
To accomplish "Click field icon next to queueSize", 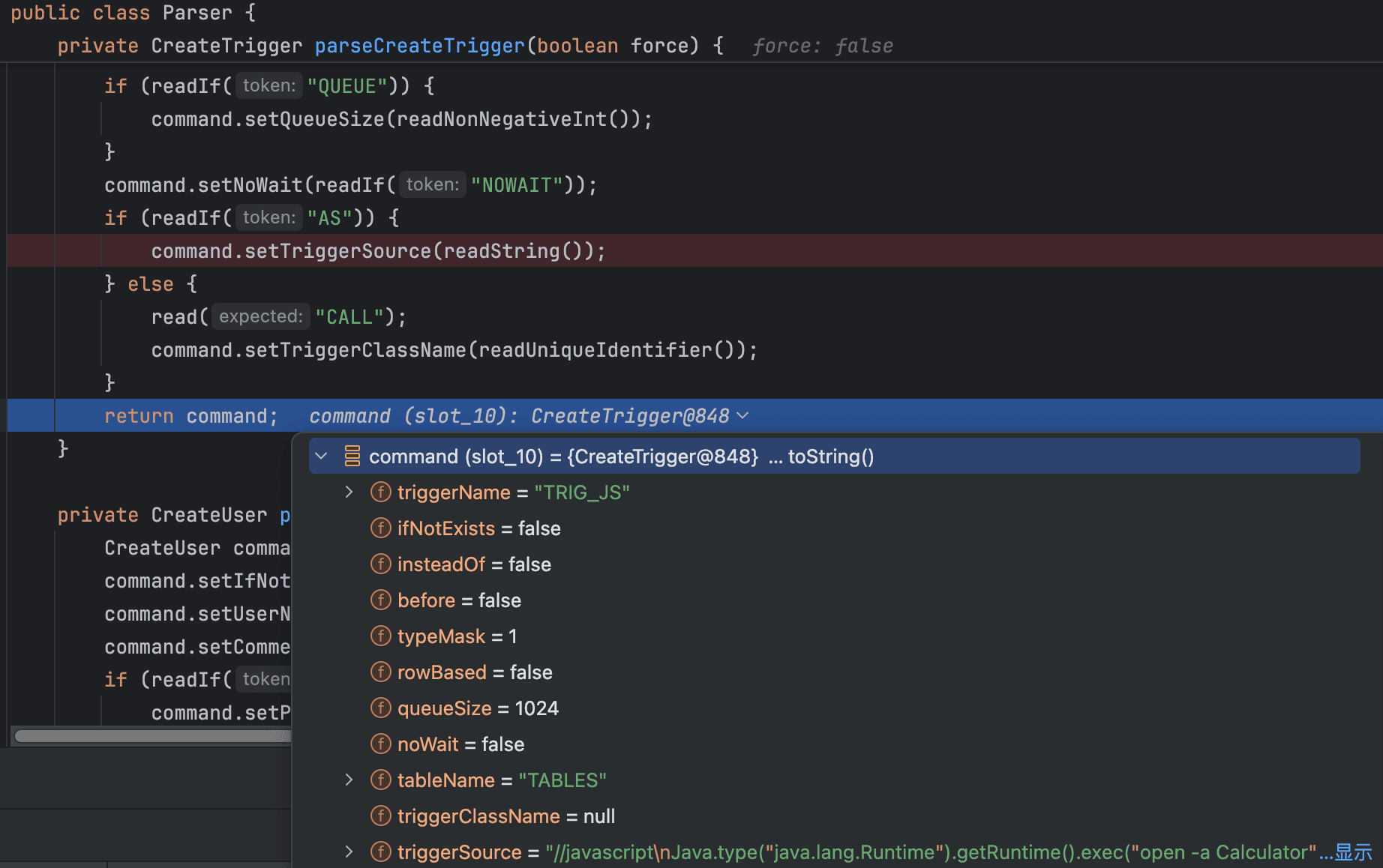I will (381, 708).
